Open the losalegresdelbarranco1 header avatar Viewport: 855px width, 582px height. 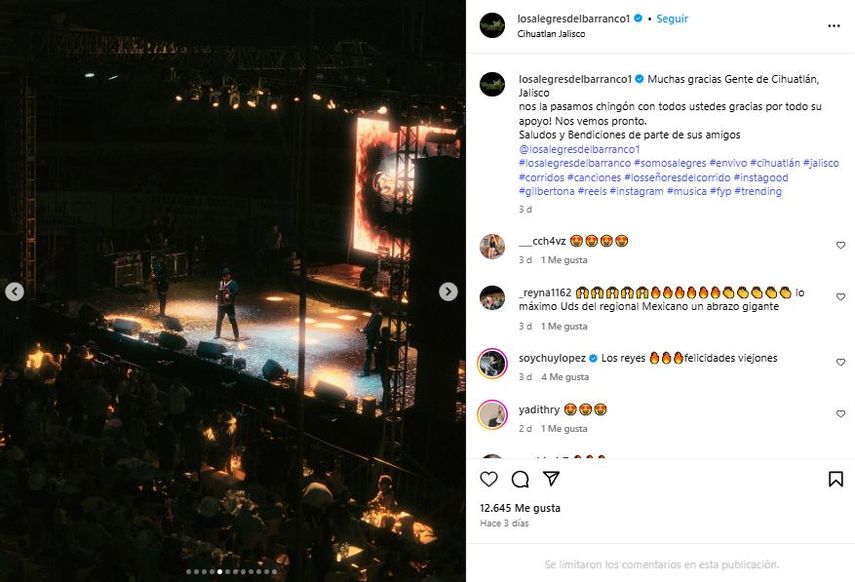point(492,26)
